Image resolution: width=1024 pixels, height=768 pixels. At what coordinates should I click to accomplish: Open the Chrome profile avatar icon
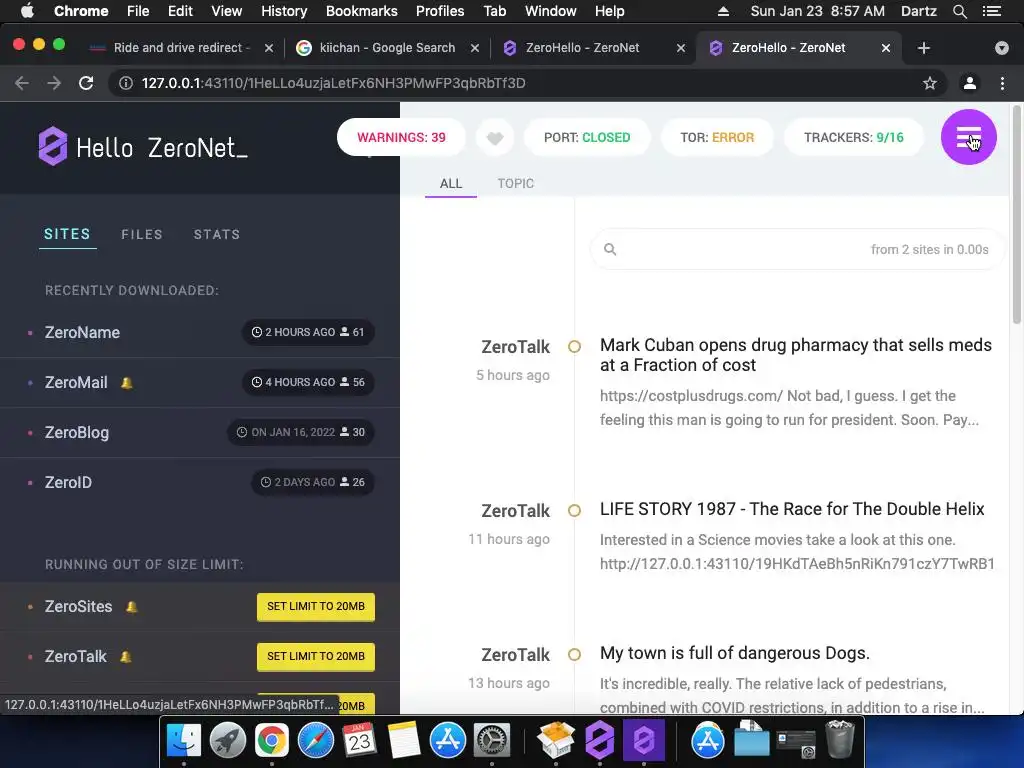[x=970, y=83]
